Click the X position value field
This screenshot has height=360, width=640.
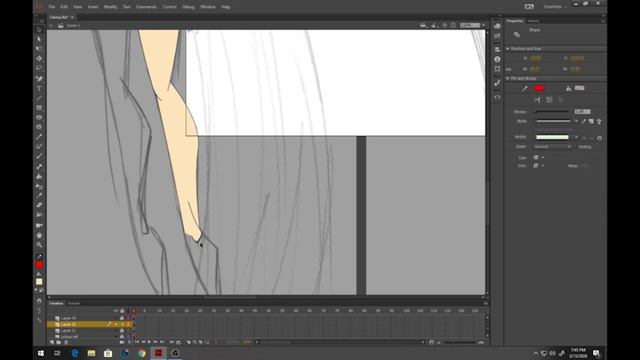tap(536, 58)
